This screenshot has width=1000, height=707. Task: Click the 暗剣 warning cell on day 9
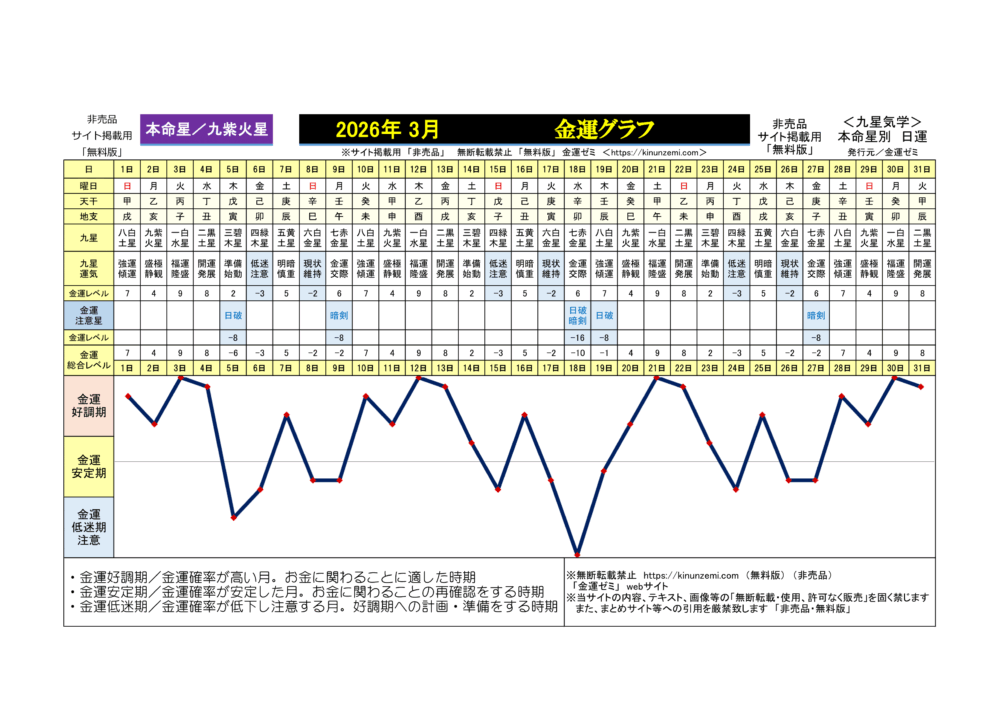[338, 314]
